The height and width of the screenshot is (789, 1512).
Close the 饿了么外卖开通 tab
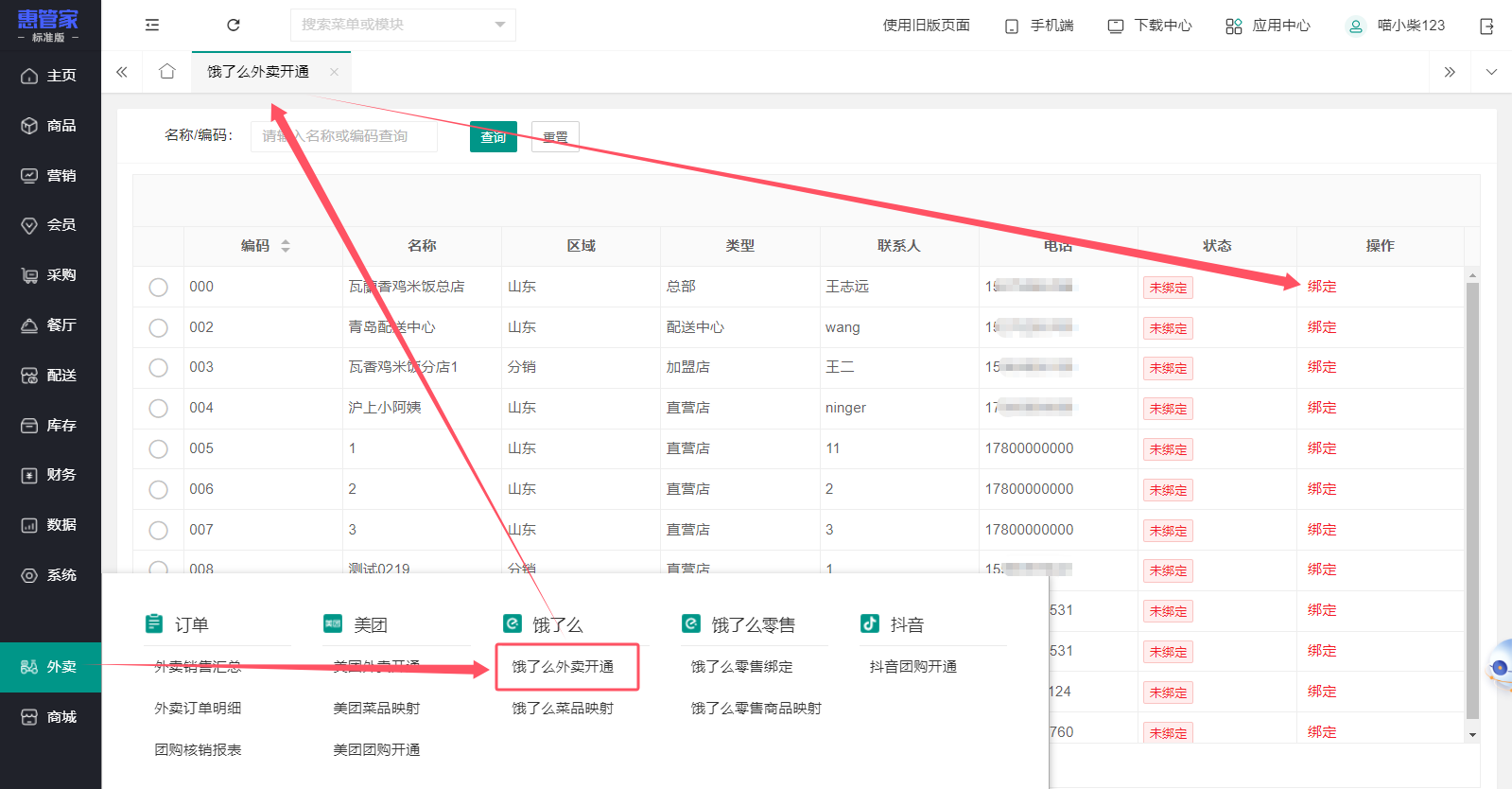coord(334,72)
